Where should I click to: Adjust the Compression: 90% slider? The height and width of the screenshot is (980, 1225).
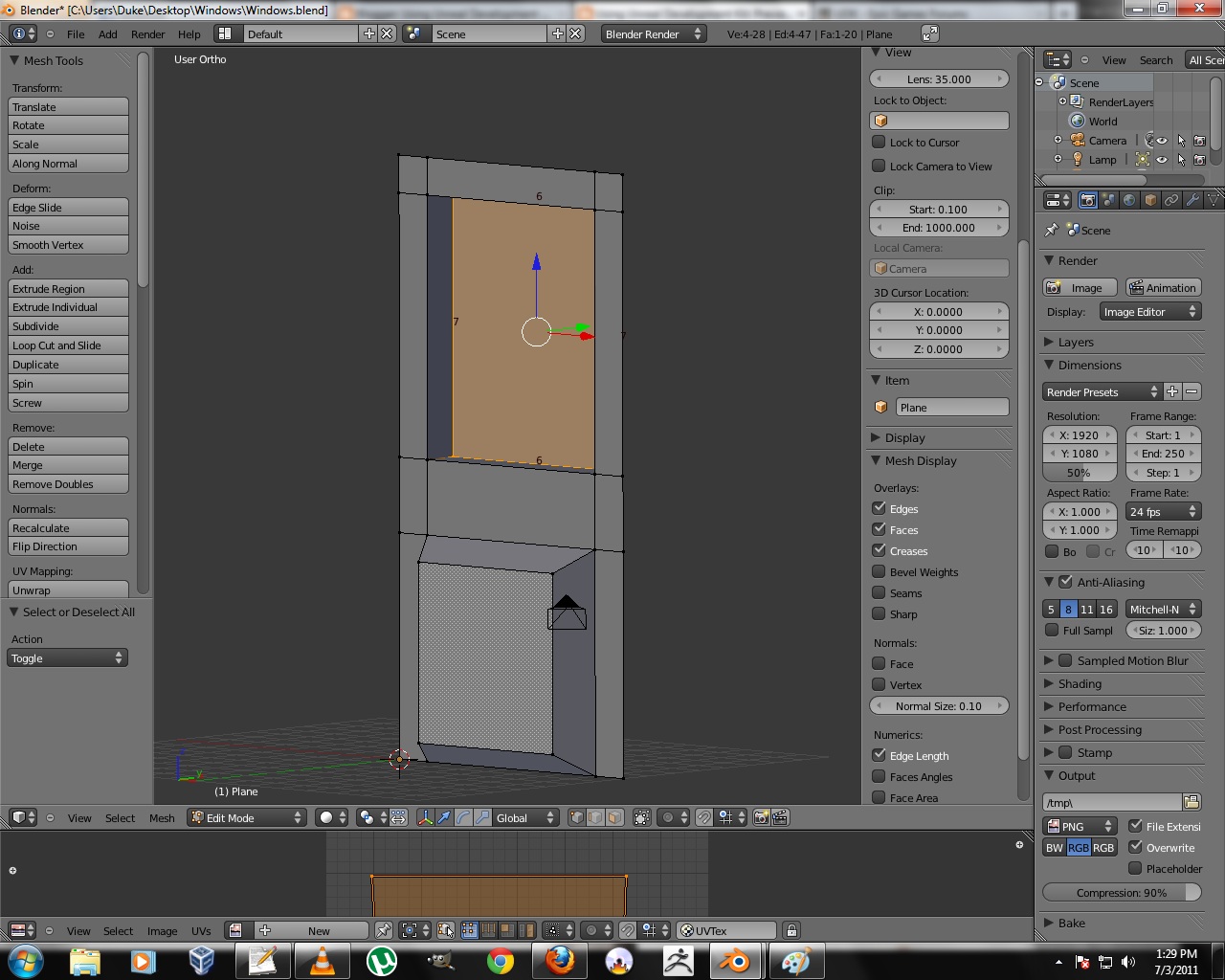(x=1121, y=892)
